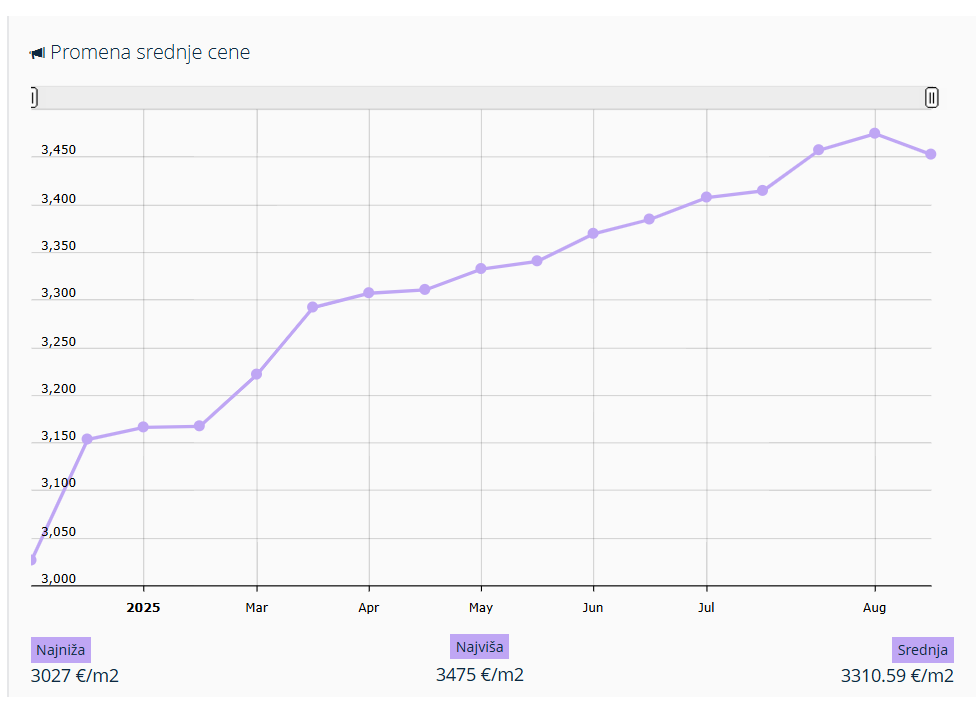Select the data point above May
980x703 pixels.
(481, 269)
